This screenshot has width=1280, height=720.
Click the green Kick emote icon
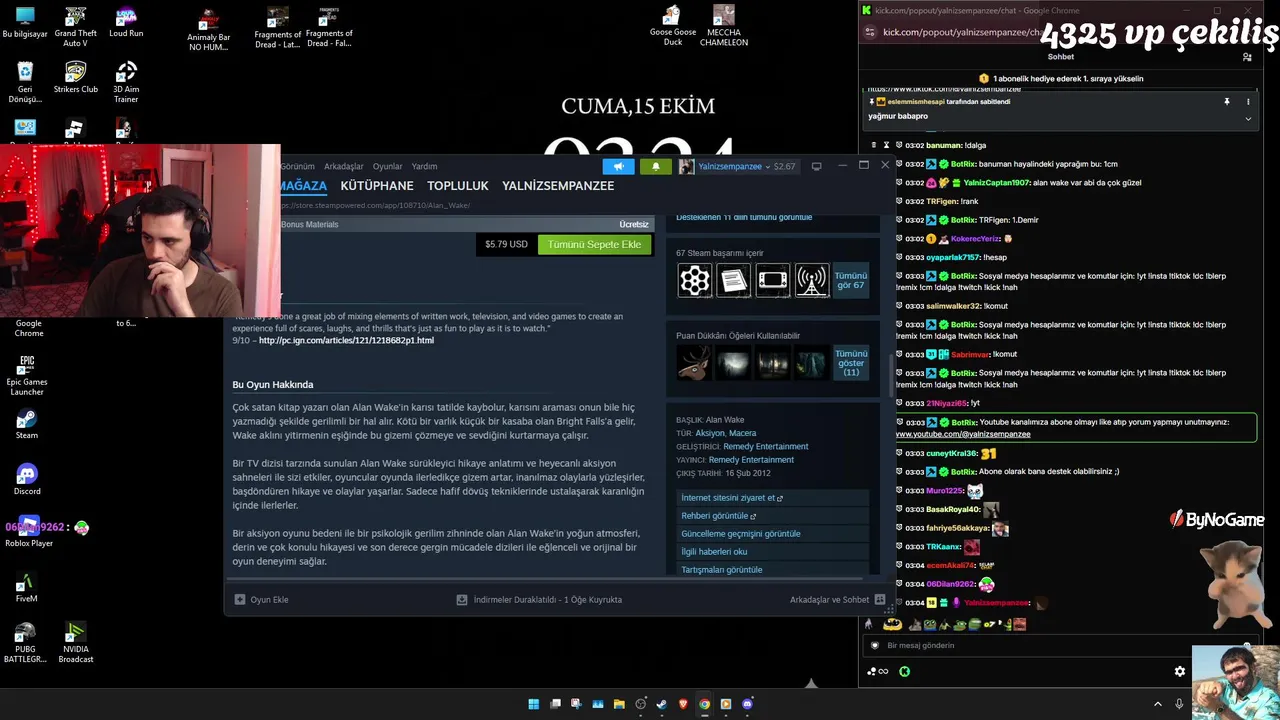pyautogui.click(x=905, y=672)
